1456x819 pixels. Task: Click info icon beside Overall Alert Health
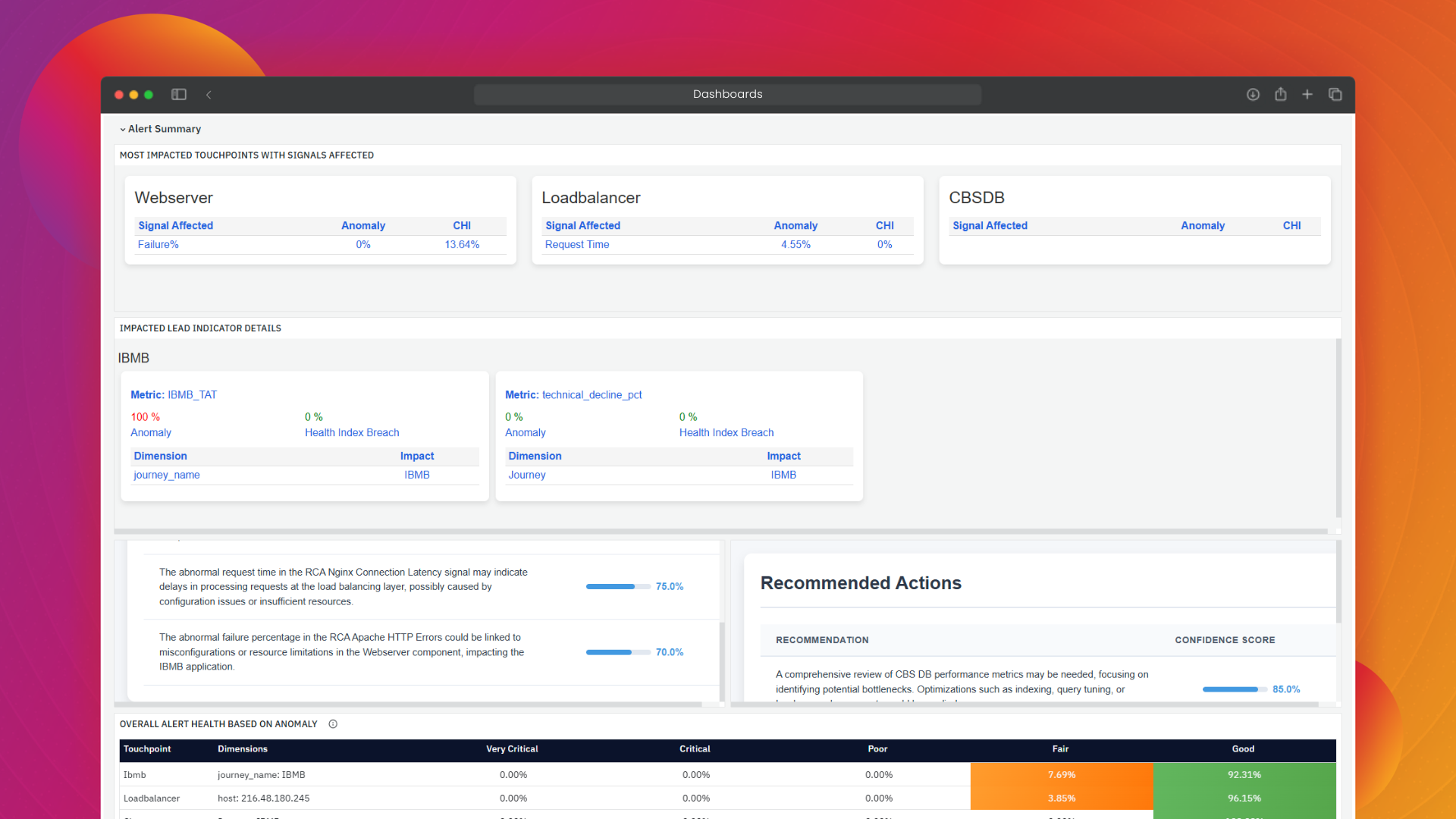click(333, 724)
